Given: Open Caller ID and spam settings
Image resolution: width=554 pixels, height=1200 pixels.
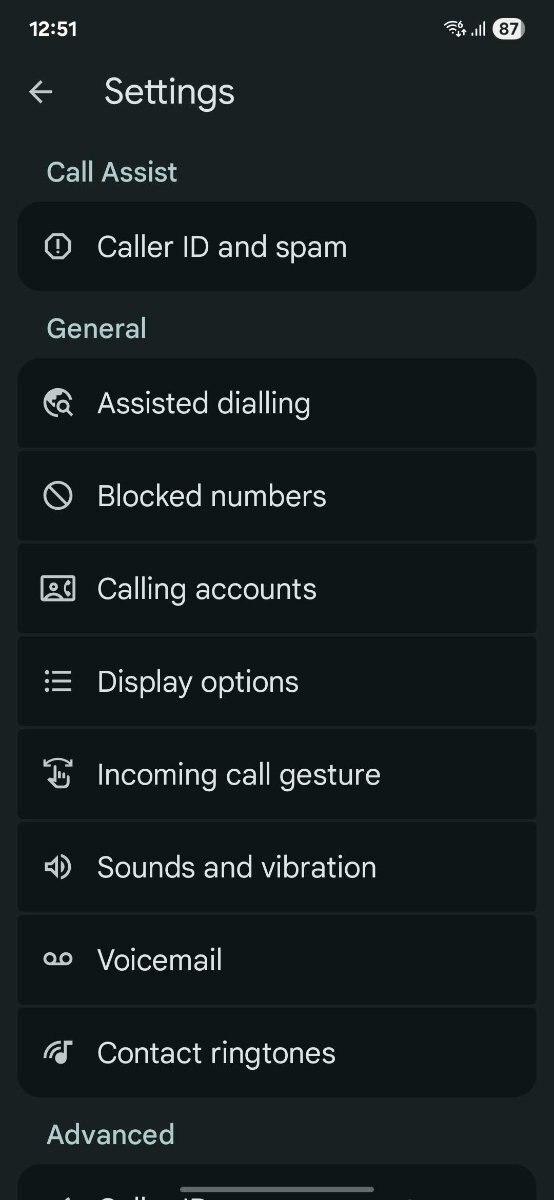Looking at the screenshot, I should 277,247.
